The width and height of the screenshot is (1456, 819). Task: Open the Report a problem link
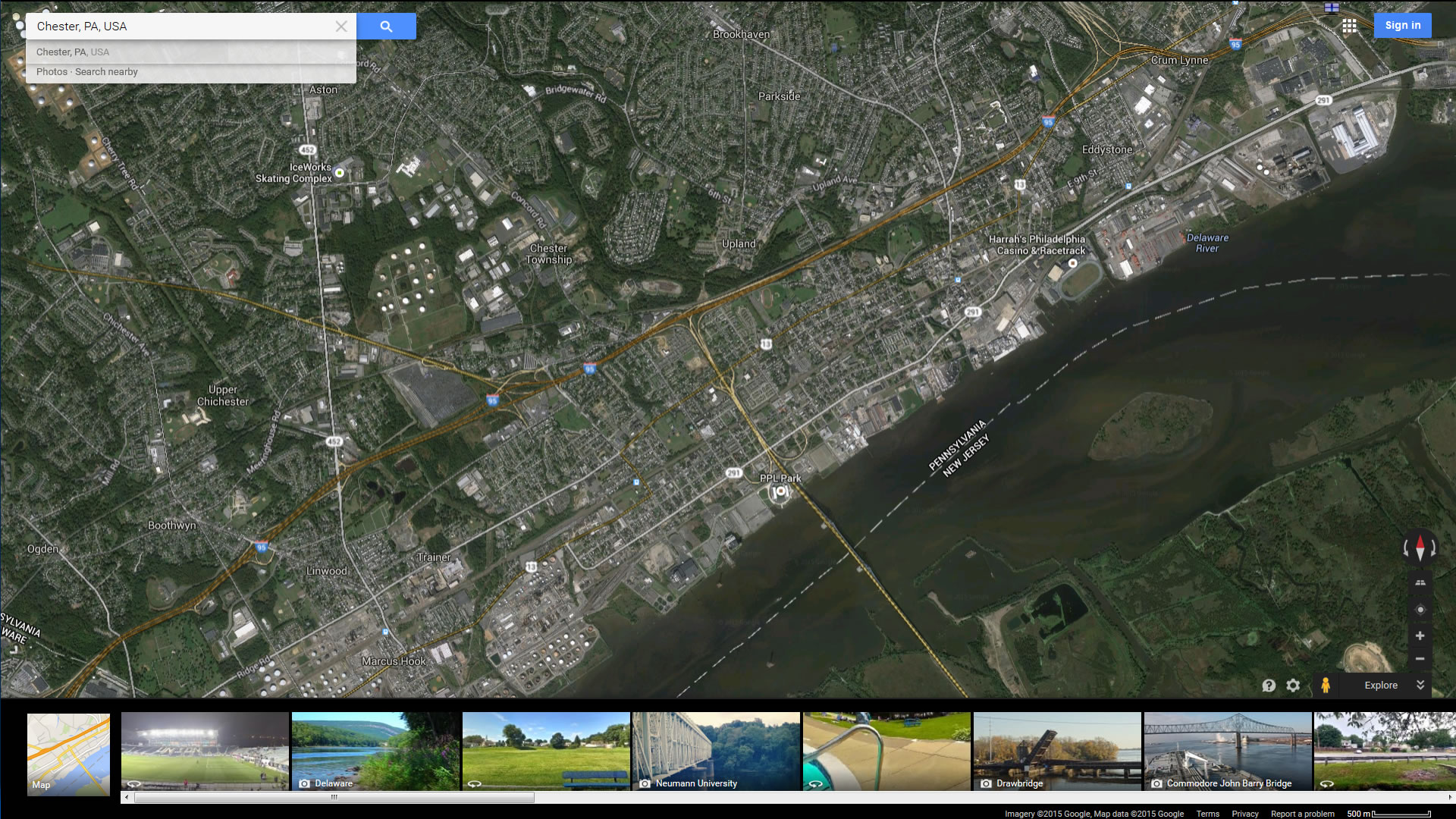pos(1302,814)
